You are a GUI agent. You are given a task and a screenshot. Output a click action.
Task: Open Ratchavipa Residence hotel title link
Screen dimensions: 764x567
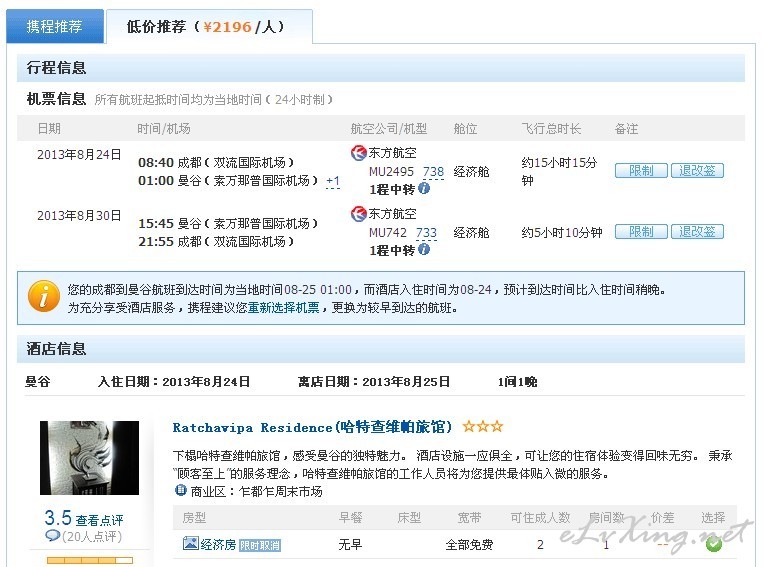click(312, 427)
